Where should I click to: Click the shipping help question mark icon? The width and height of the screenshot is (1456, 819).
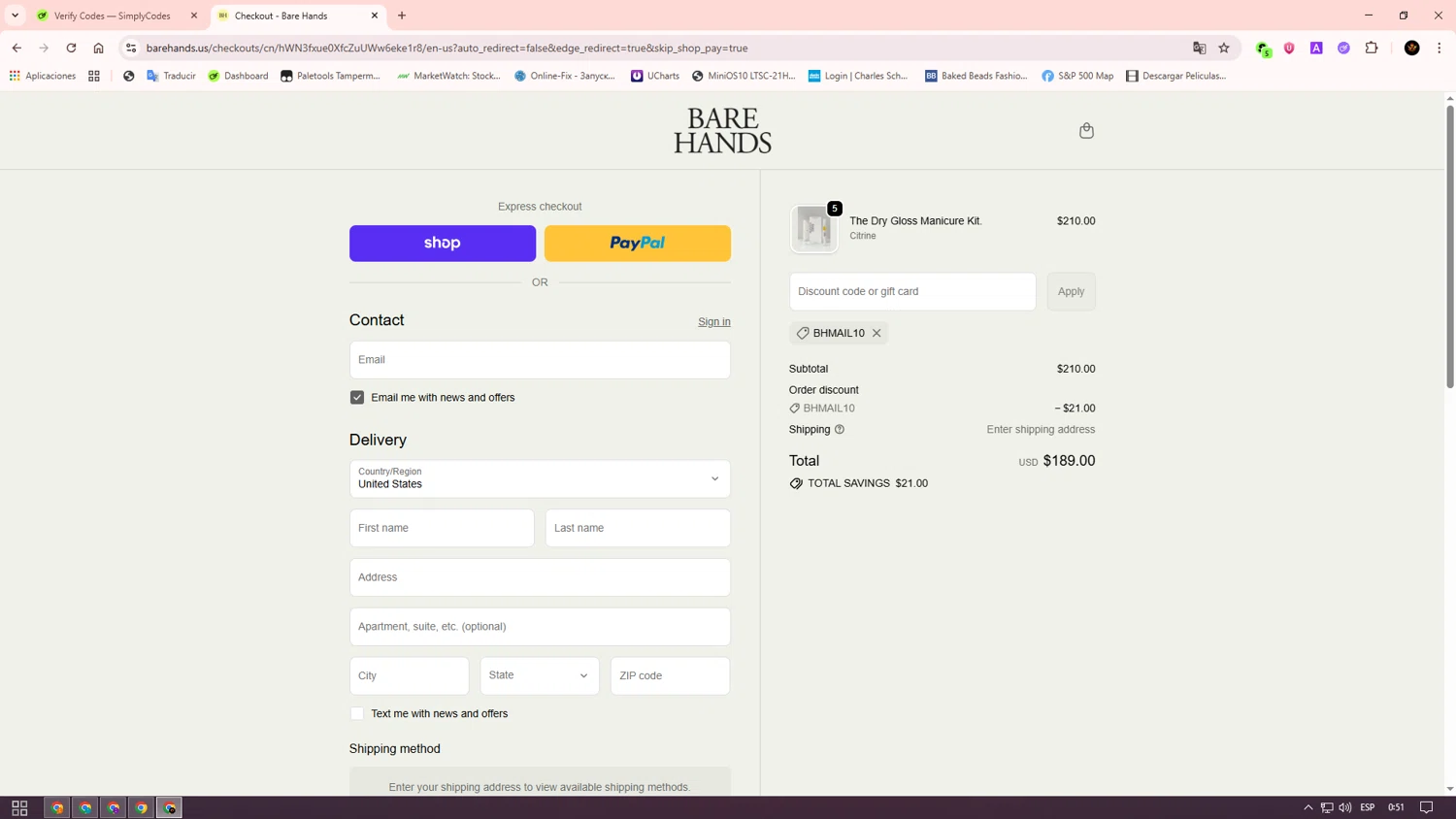tap(840, 429)
